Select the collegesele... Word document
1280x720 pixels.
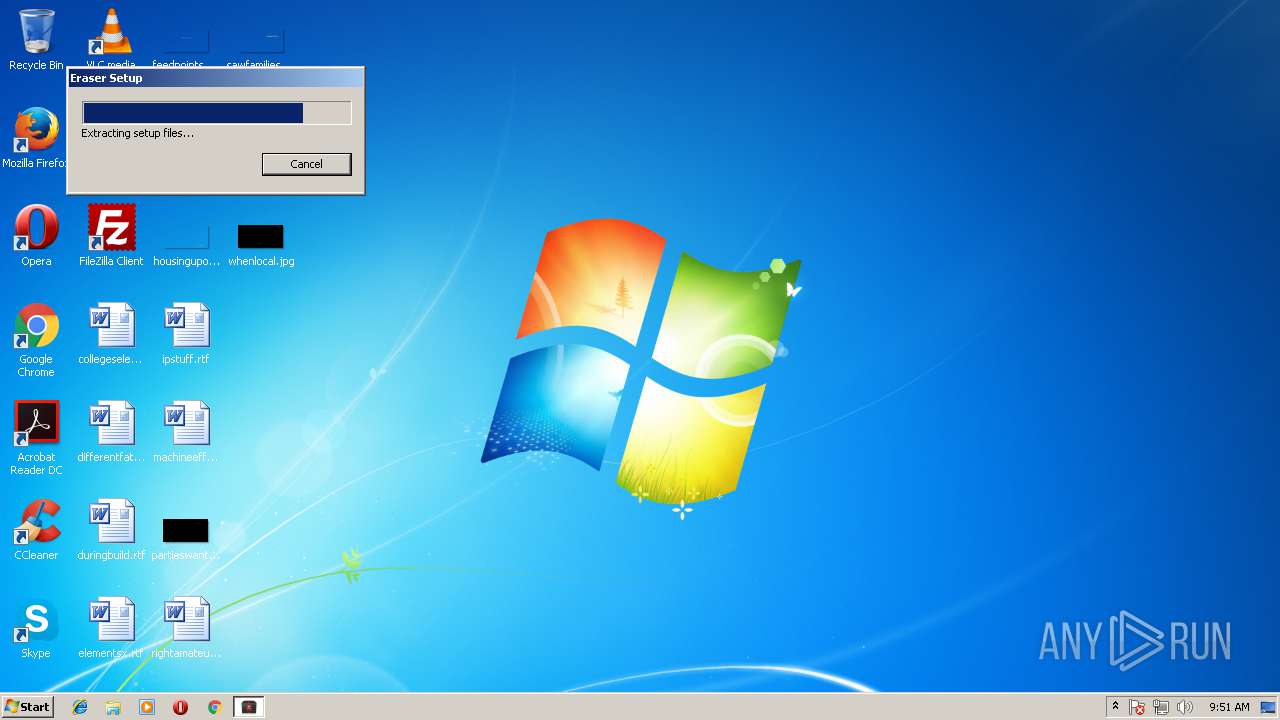(111, 334)
